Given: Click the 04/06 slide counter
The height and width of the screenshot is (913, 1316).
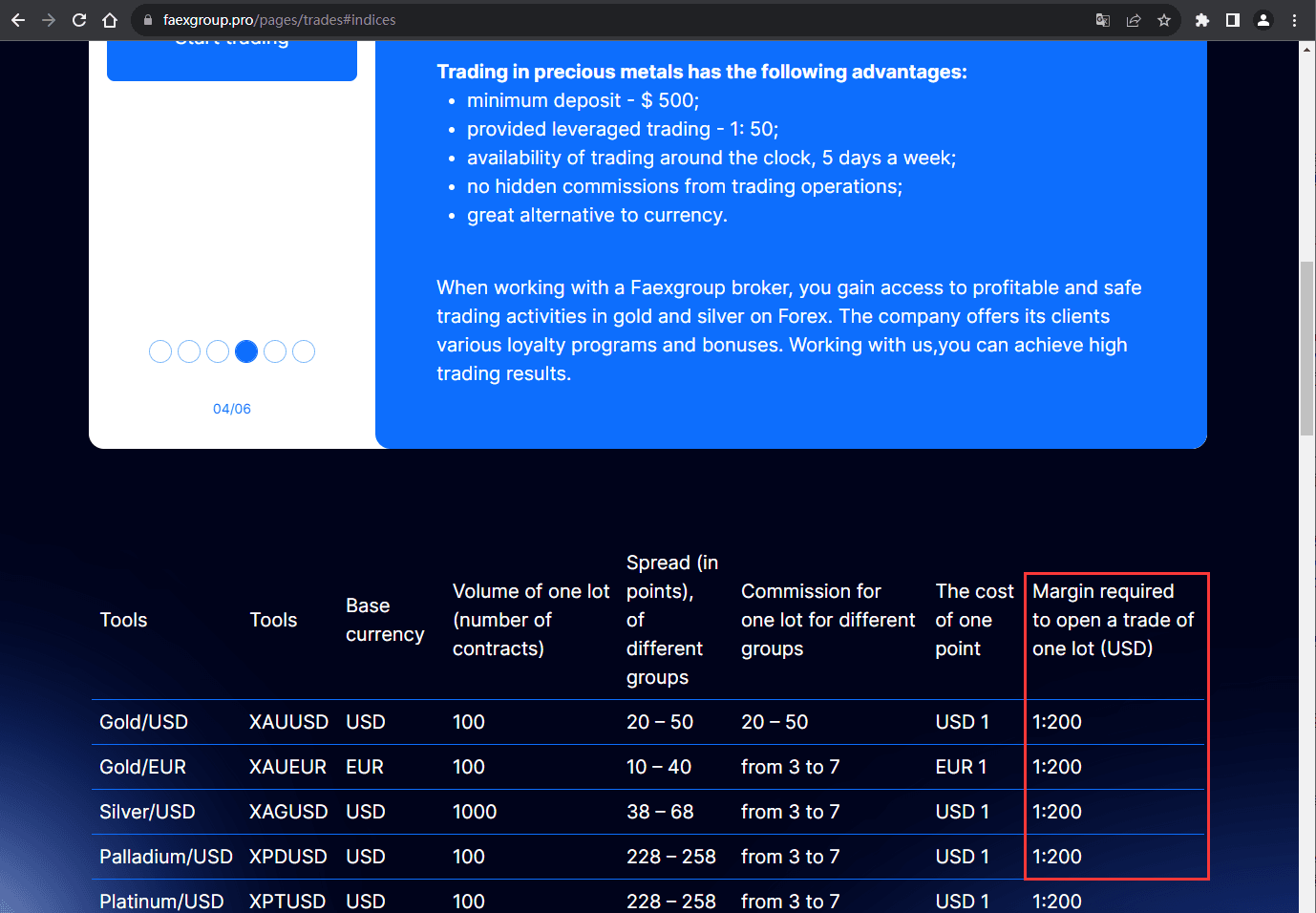Looking at the screenshot, I should (x=232, y=409).
